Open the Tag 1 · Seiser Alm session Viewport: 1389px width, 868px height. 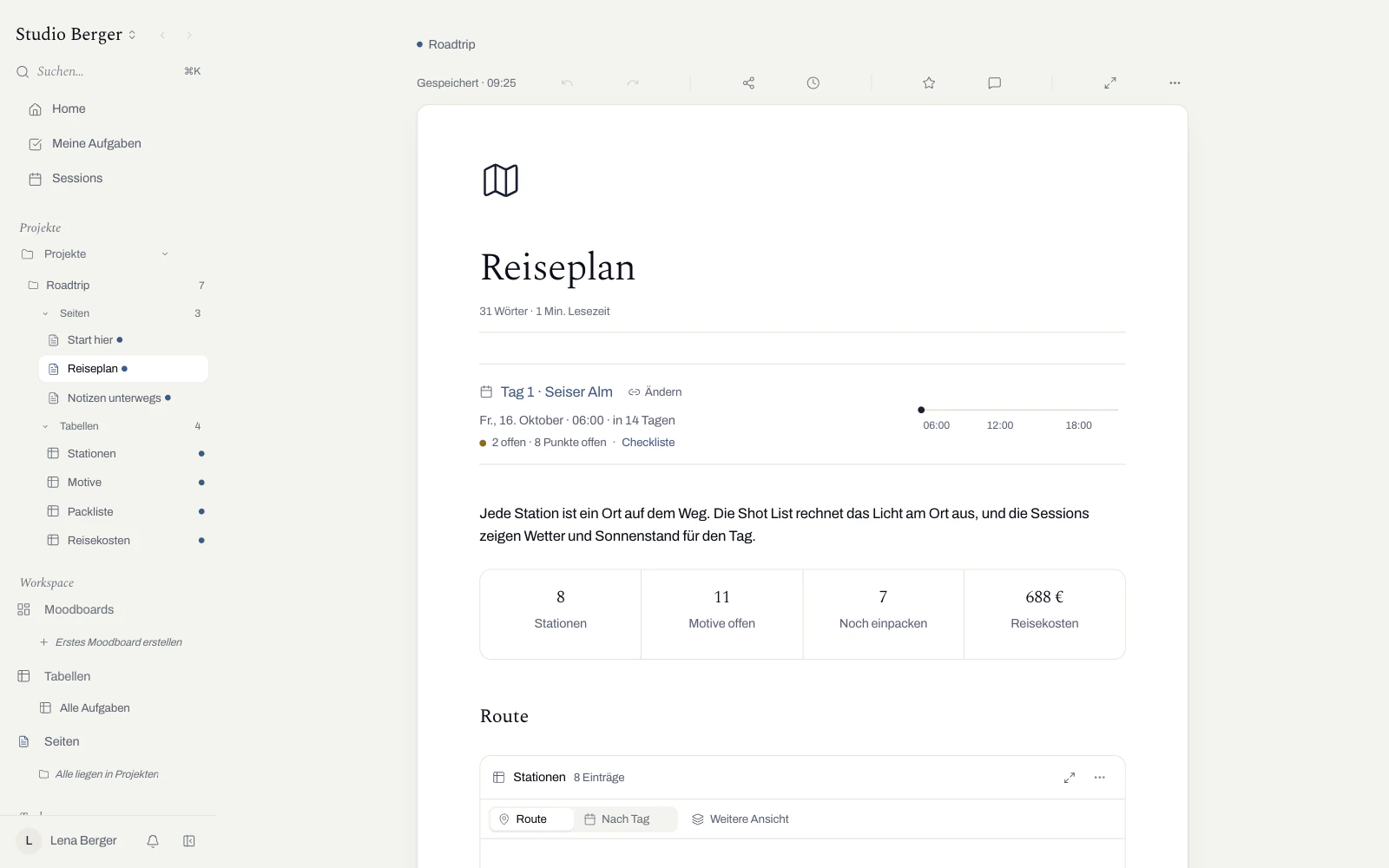(x=556, y=392)
